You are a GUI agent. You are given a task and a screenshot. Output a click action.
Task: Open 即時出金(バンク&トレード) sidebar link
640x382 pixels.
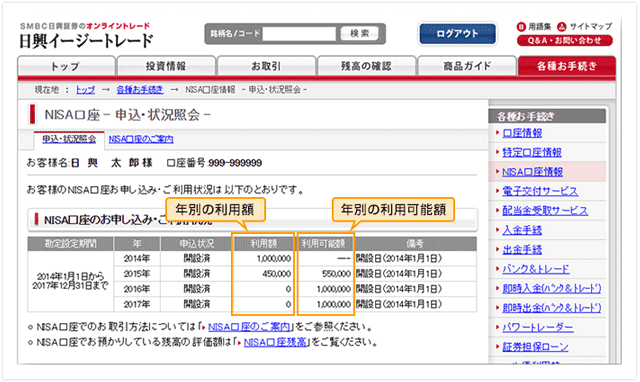(x=551, y=308)
